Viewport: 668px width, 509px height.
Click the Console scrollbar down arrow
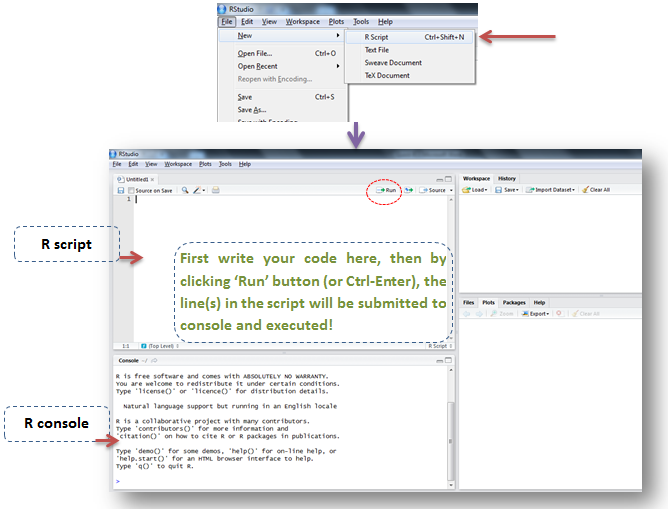[x=451, y=485]
